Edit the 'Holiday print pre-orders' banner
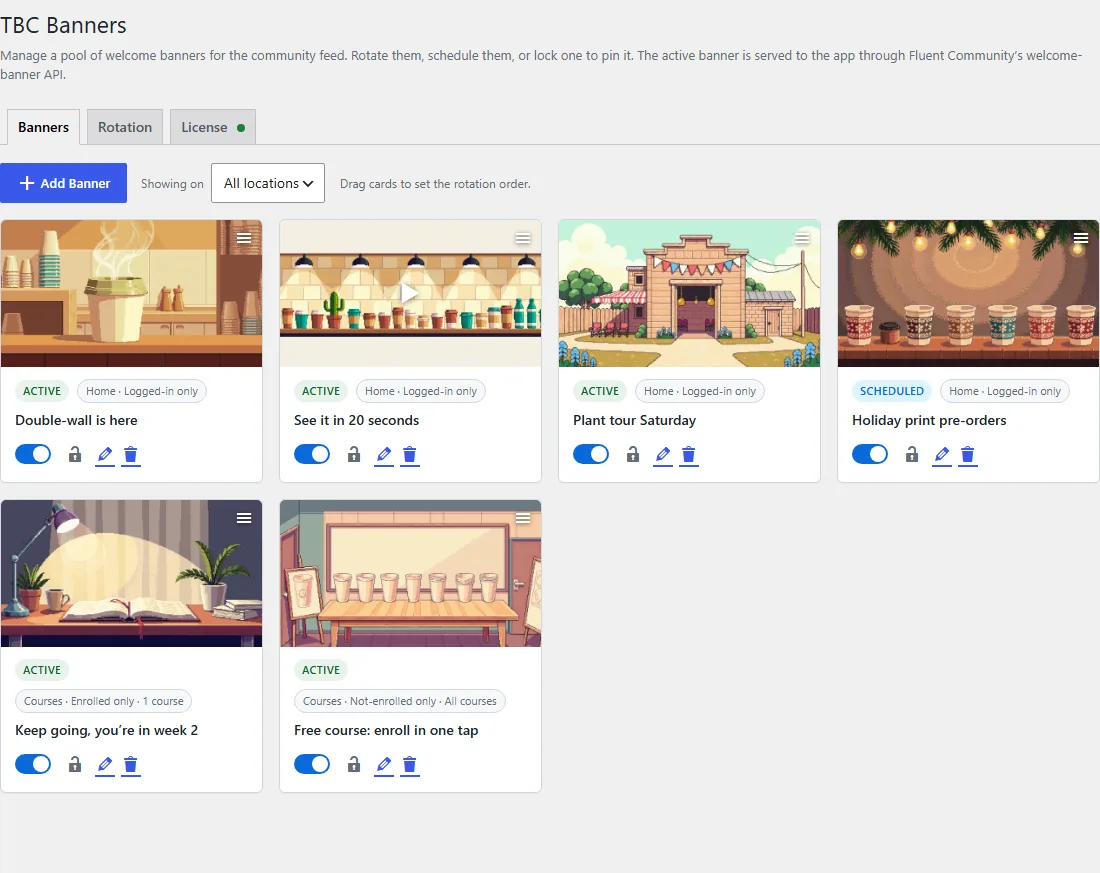This screenshot has width=1100, height=873. pyautogui.click(x=942, y=455)
